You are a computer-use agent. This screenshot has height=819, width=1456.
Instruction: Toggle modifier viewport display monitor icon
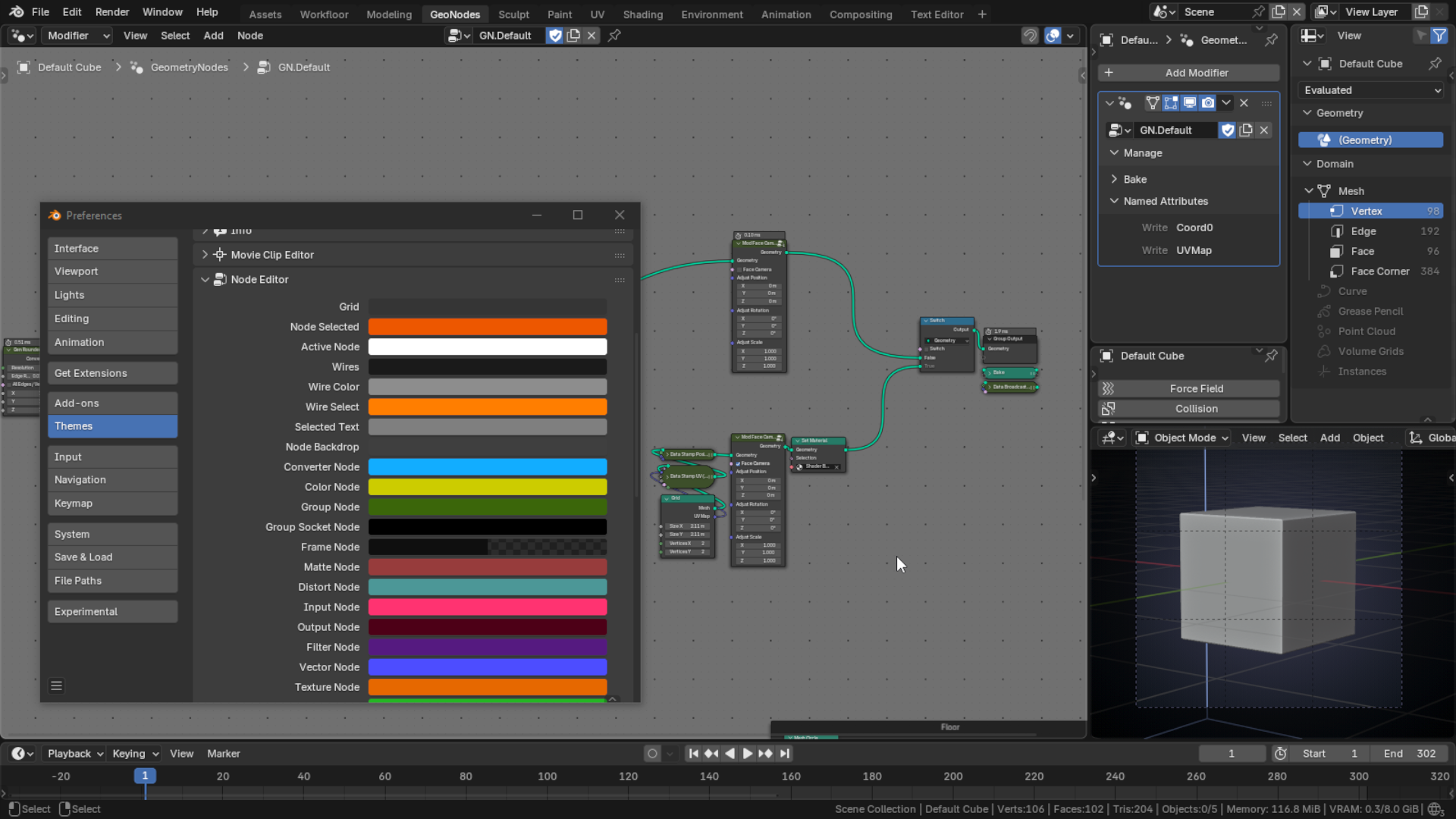coord(1189,103)
